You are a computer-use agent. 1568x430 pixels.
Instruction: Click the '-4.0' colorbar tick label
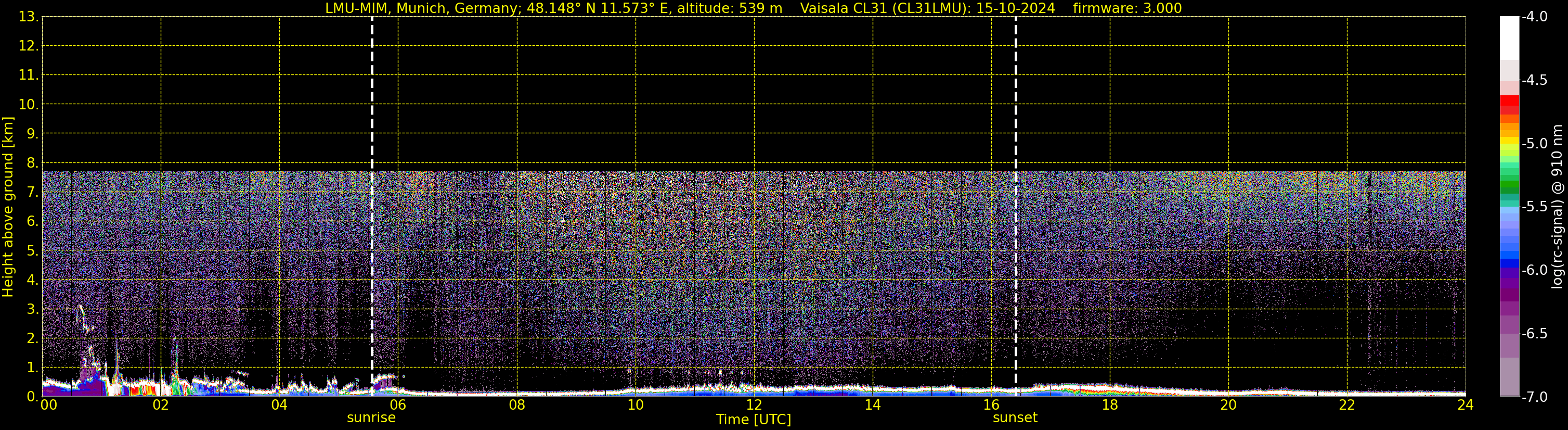pos(1535,17)
